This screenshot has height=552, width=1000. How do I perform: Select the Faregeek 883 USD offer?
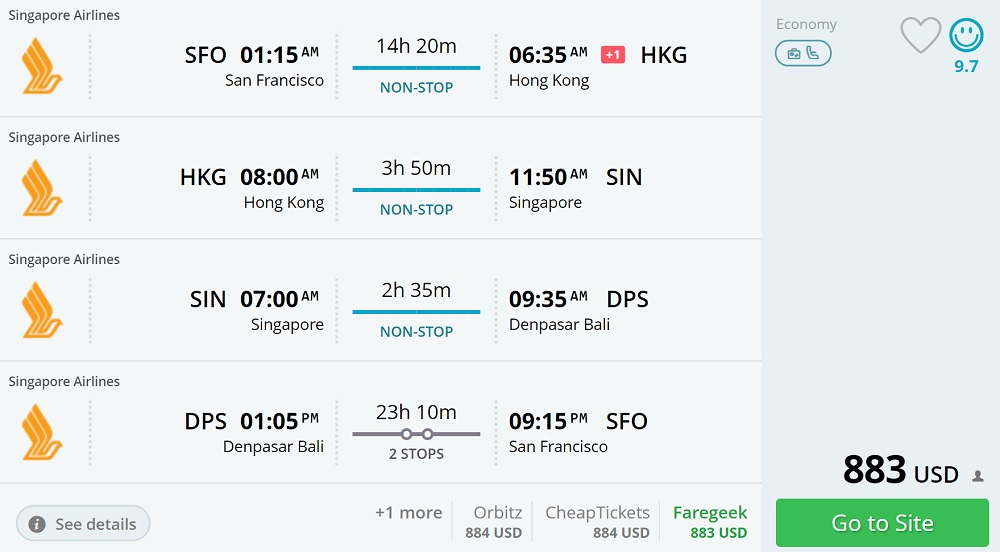coord(710,522)
